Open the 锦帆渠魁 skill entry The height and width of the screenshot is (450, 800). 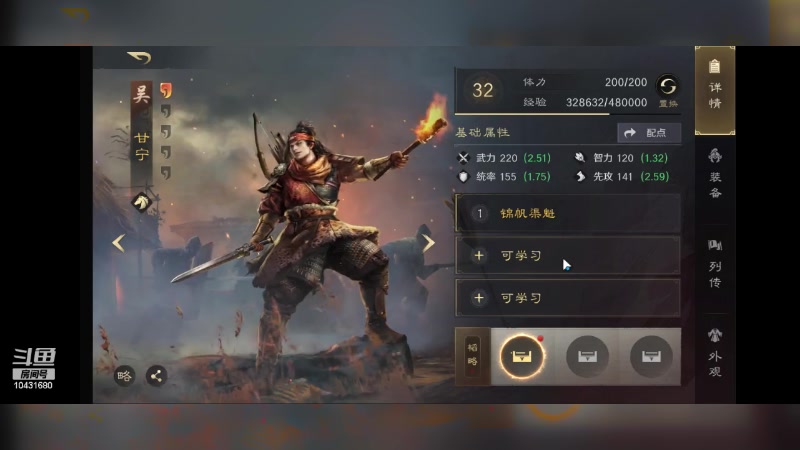coord(568,213)
